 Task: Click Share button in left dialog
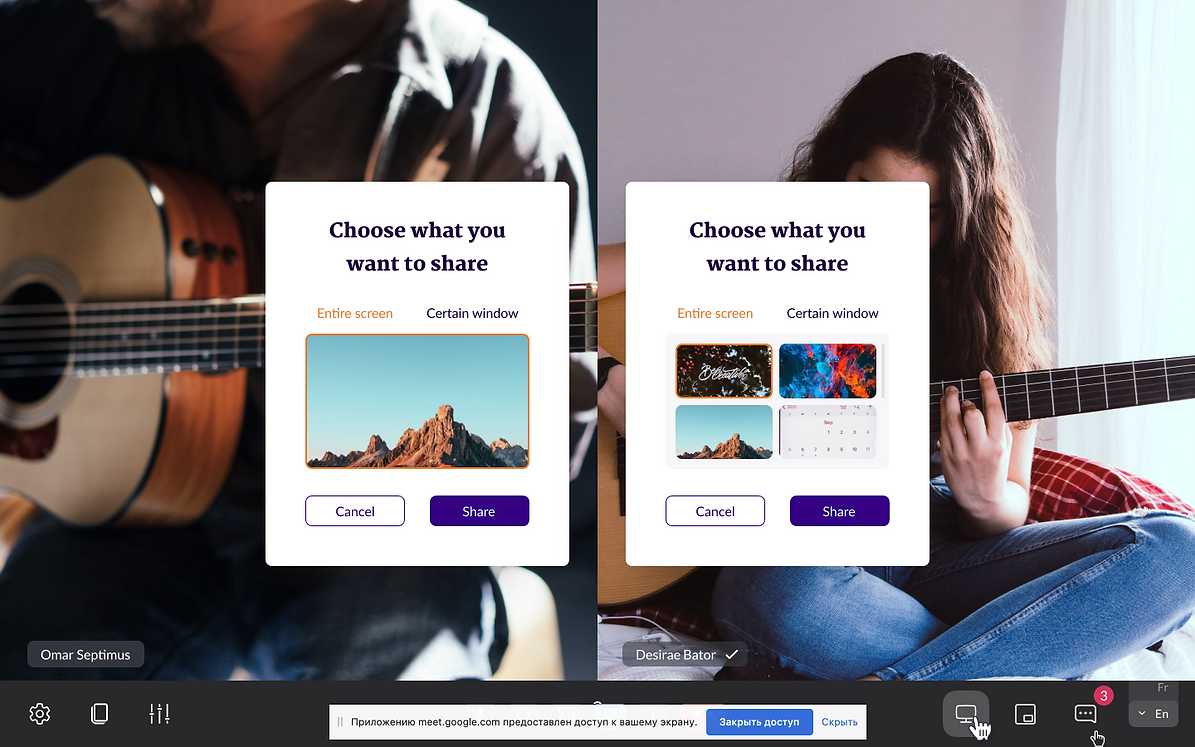pyautogui.click(x=479, y=511)
